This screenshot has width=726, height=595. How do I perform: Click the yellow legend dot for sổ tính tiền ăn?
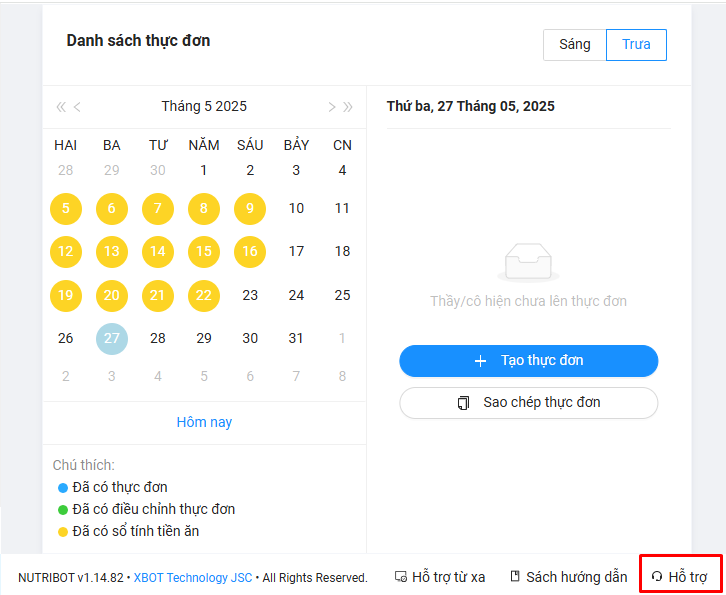coord(63,532)
